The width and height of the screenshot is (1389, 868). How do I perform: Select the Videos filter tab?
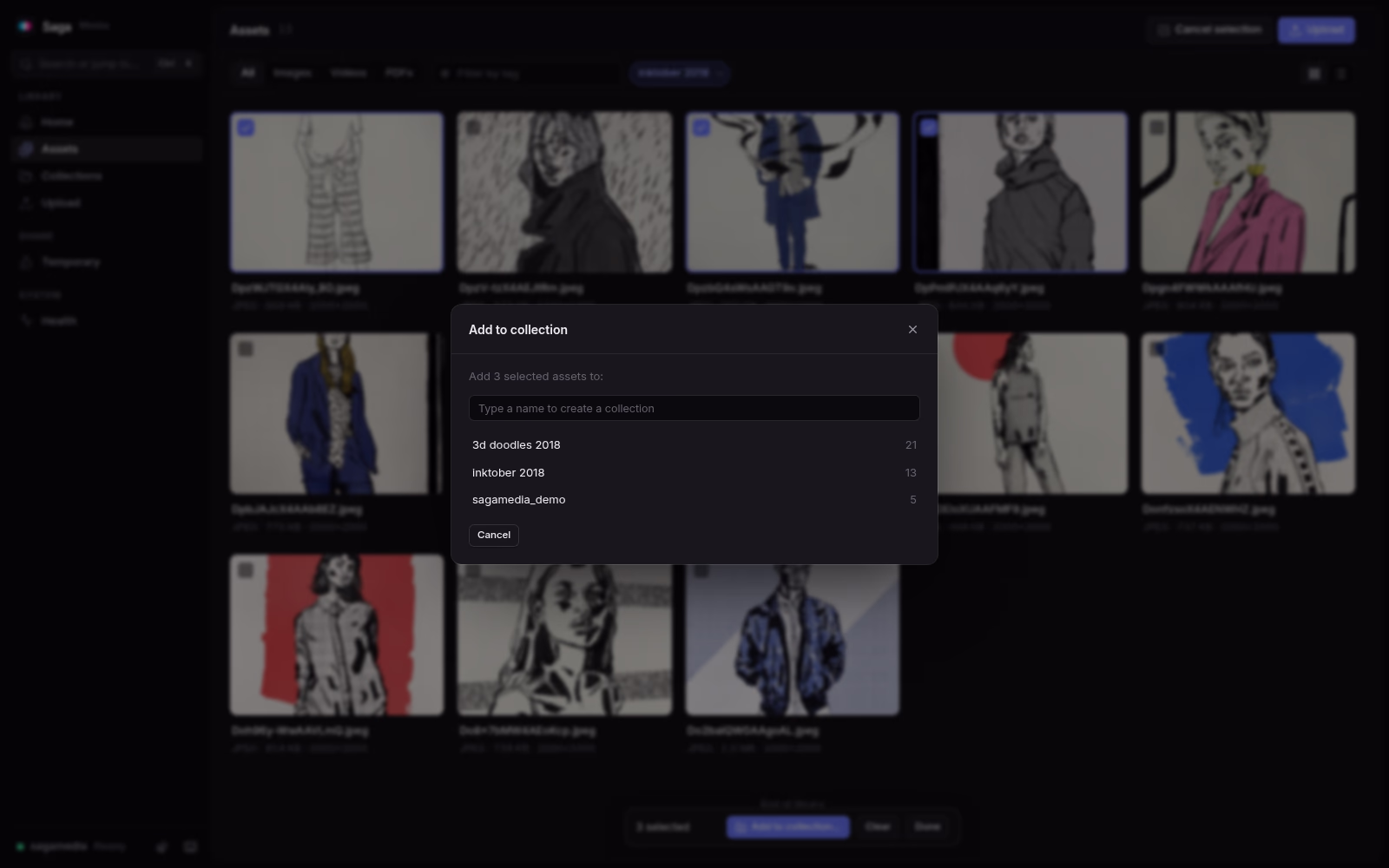pos(348,74)
